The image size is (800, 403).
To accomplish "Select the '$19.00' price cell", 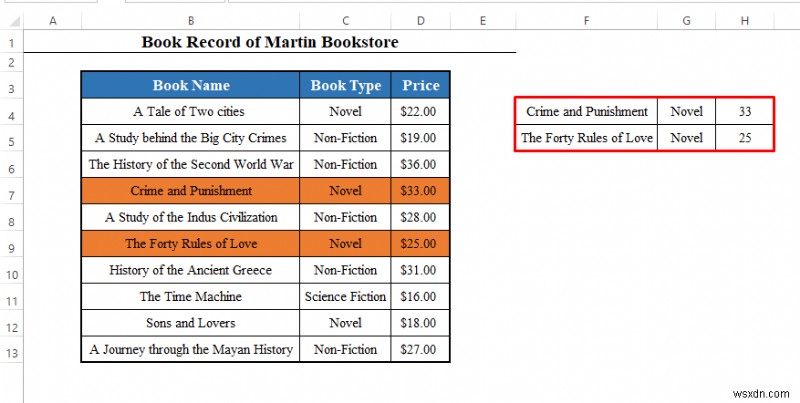I will pos(421,138).
